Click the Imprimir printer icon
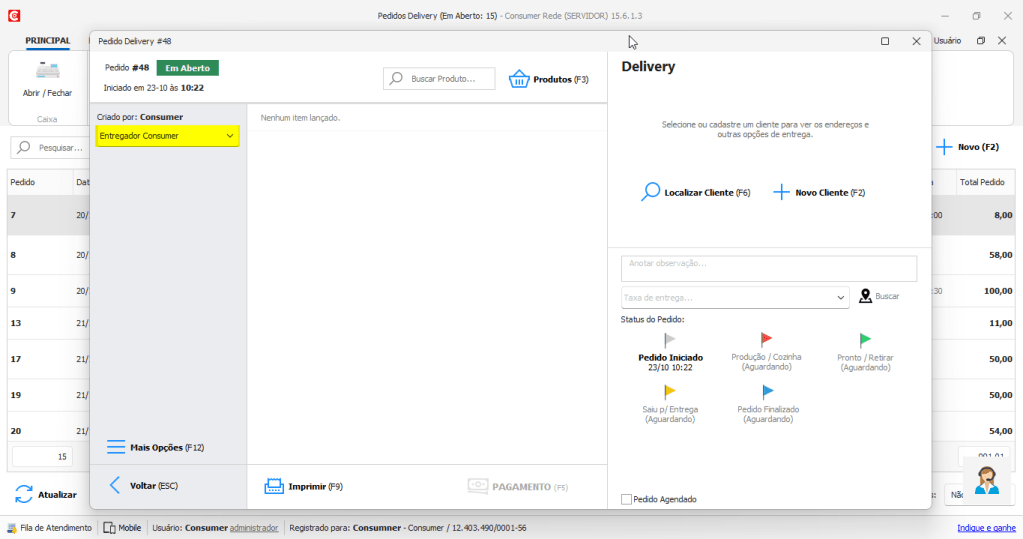The height and width of the screenshot is (539, 1023). pos(274,487)
